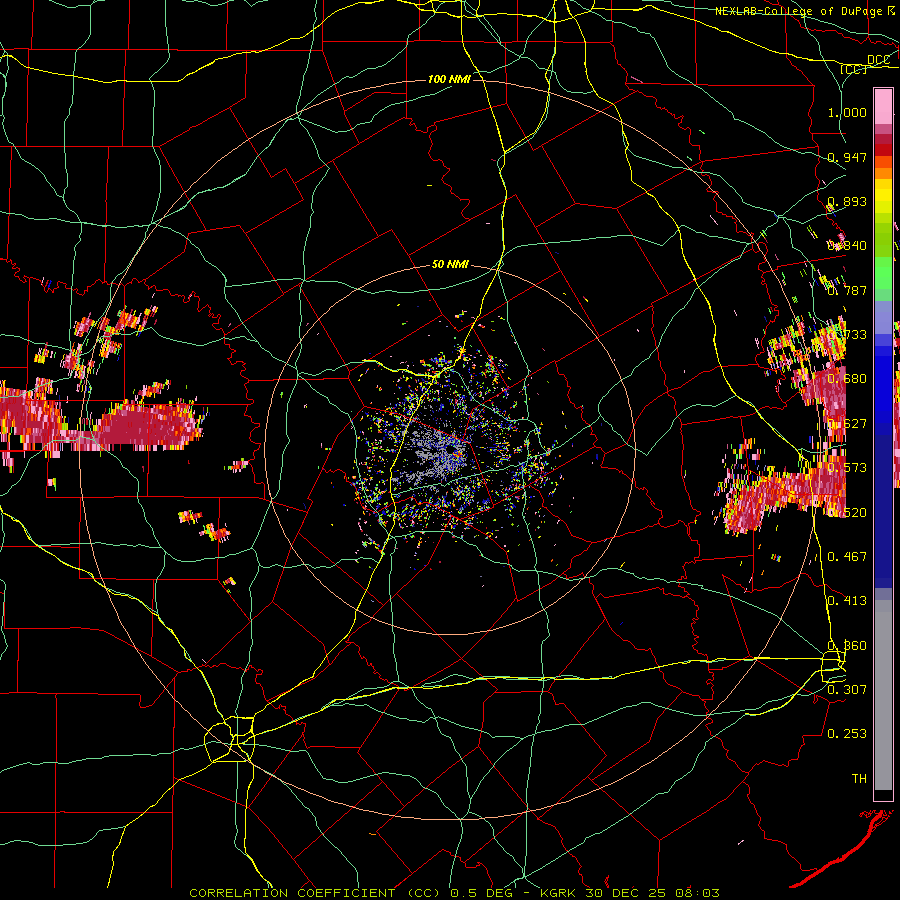The width and height of the screenshot is (900, 900).
Task: Click the 0.520 scale value
Action: 847,512
